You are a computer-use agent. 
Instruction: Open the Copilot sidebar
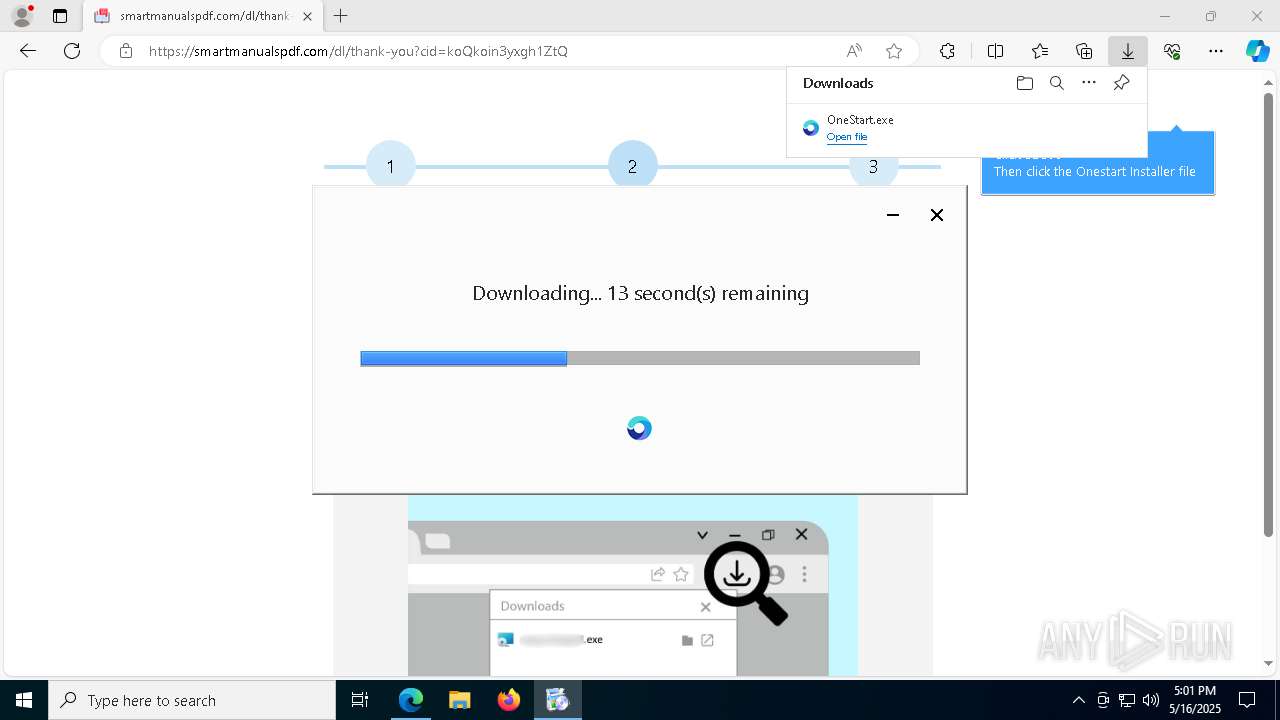tap(1257, 51)
